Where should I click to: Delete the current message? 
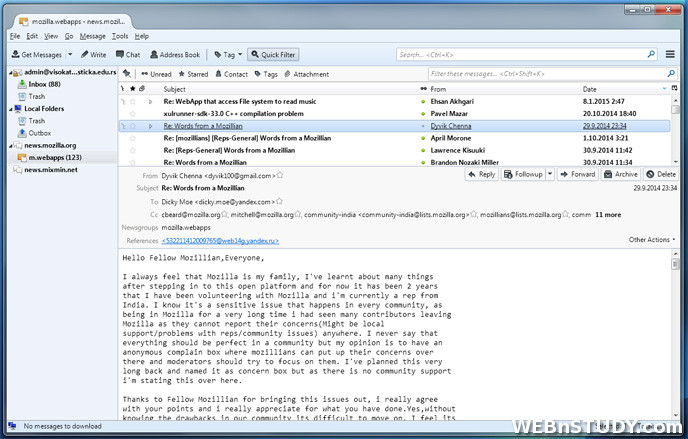pos(661,174)
